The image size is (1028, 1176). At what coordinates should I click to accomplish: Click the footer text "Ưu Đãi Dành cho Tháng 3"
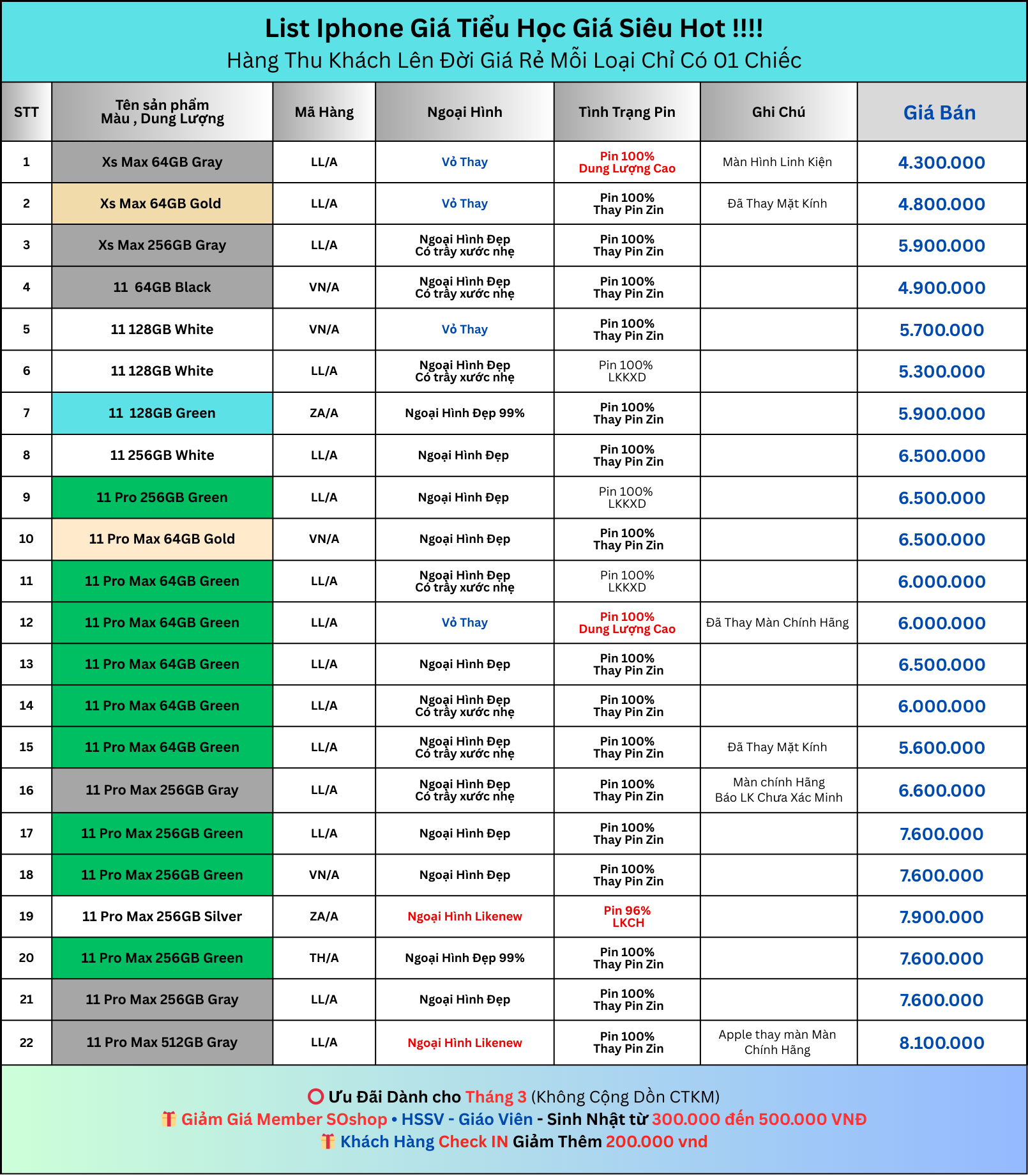(428, 1097)
